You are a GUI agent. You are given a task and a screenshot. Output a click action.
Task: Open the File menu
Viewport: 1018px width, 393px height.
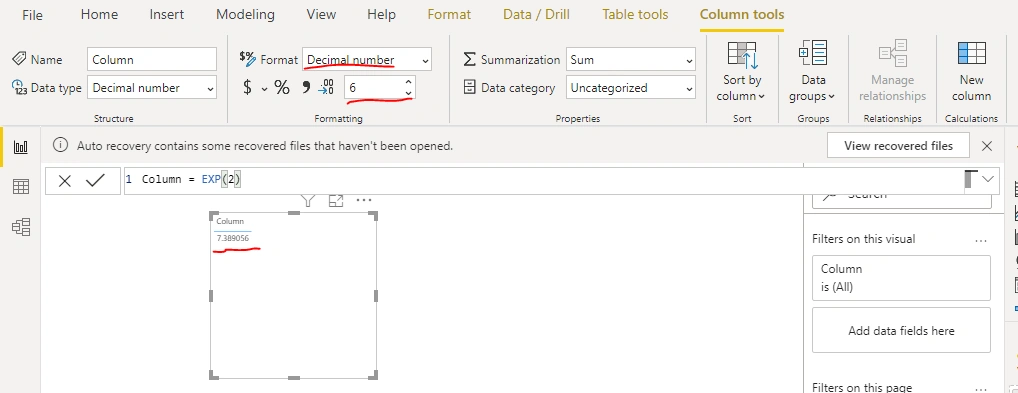(32, 14)
